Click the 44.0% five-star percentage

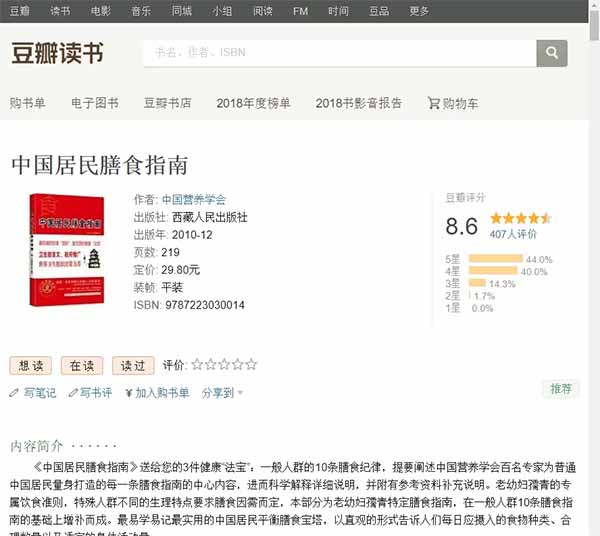tap(539, 259)
